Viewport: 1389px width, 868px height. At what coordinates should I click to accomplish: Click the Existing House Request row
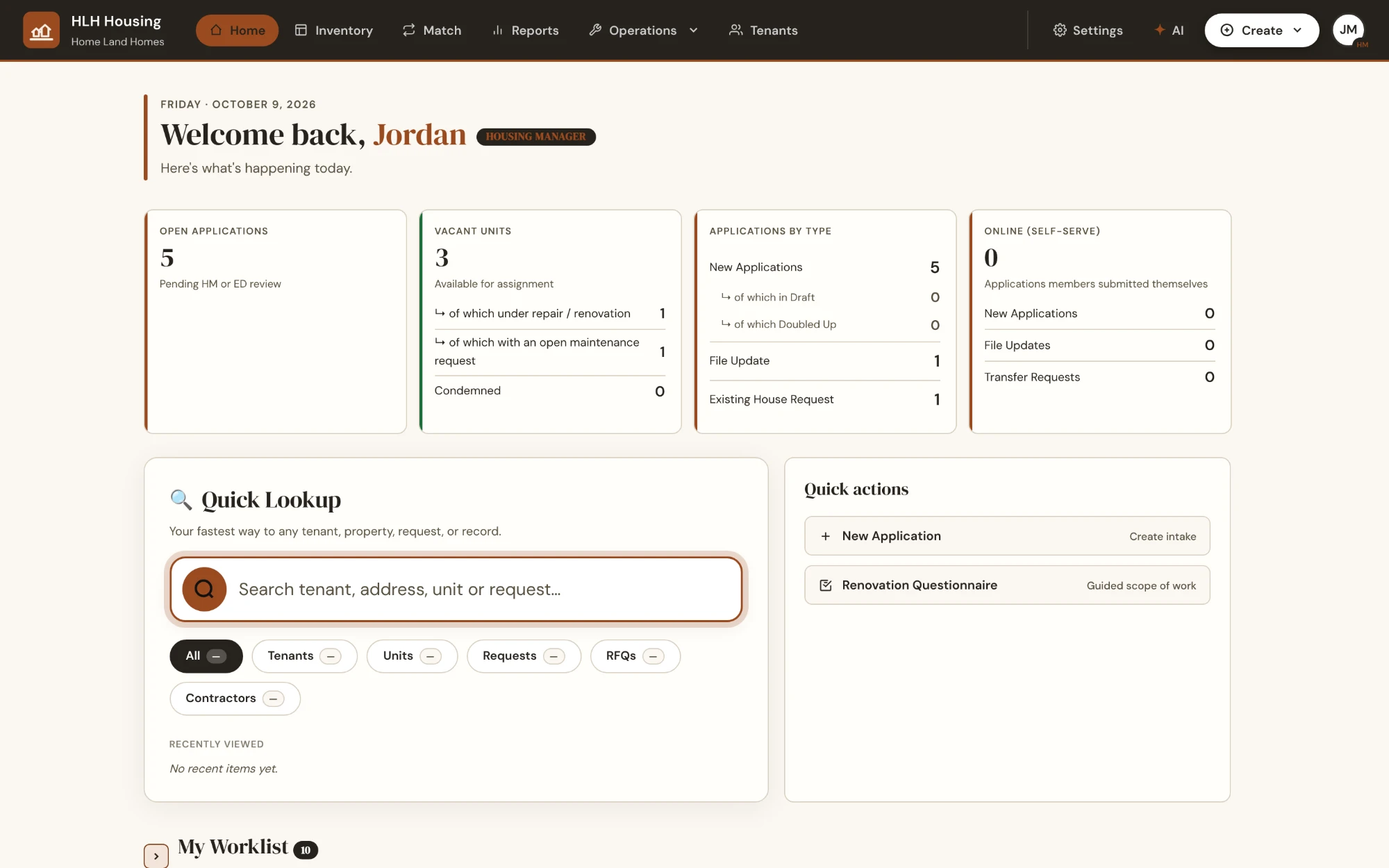[824, 399]
